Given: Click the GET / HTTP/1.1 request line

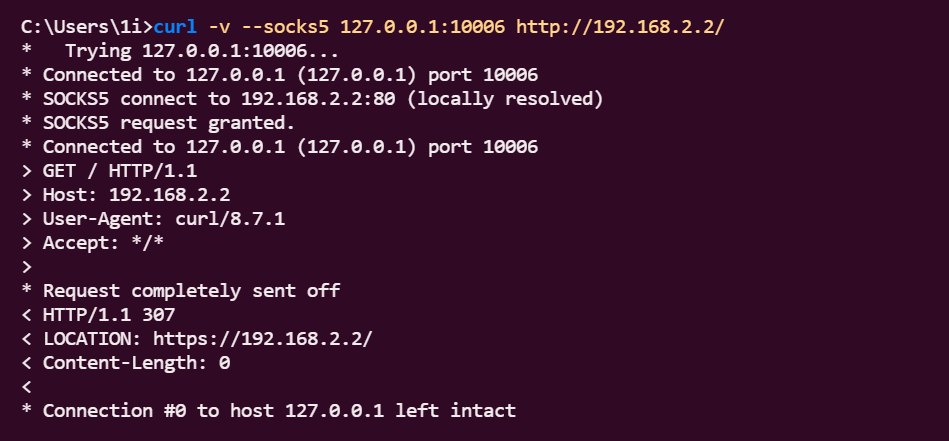Looking at the screenshot, I should (x=120, y=171).
